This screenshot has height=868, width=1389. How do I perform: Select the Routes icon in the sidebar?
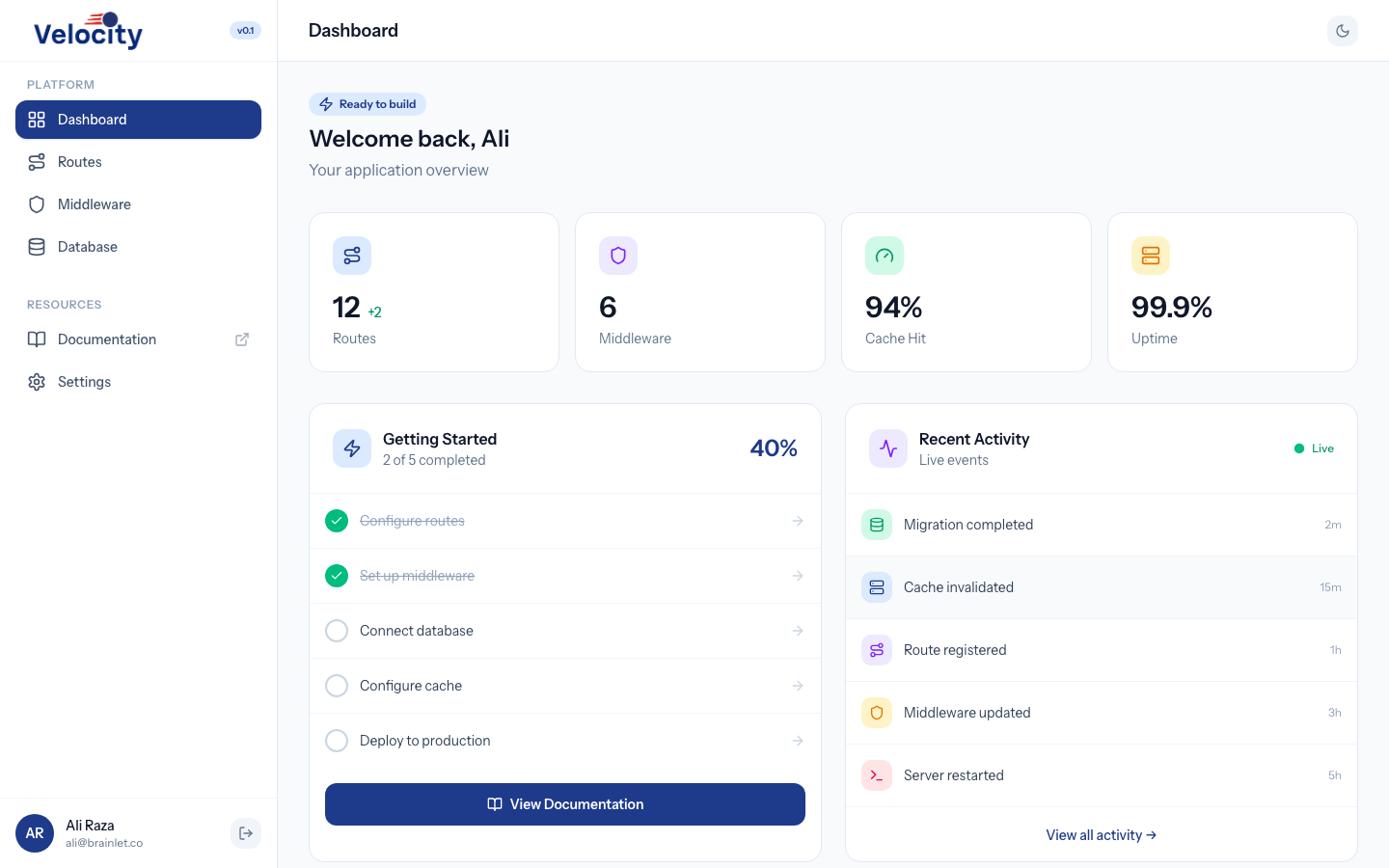coord(36,161)
